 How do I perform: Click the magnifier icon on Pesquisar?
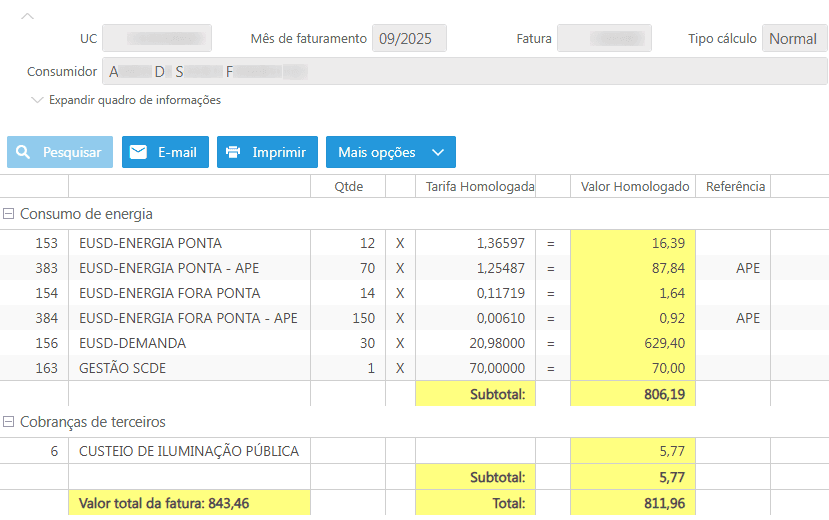(23, 152)
